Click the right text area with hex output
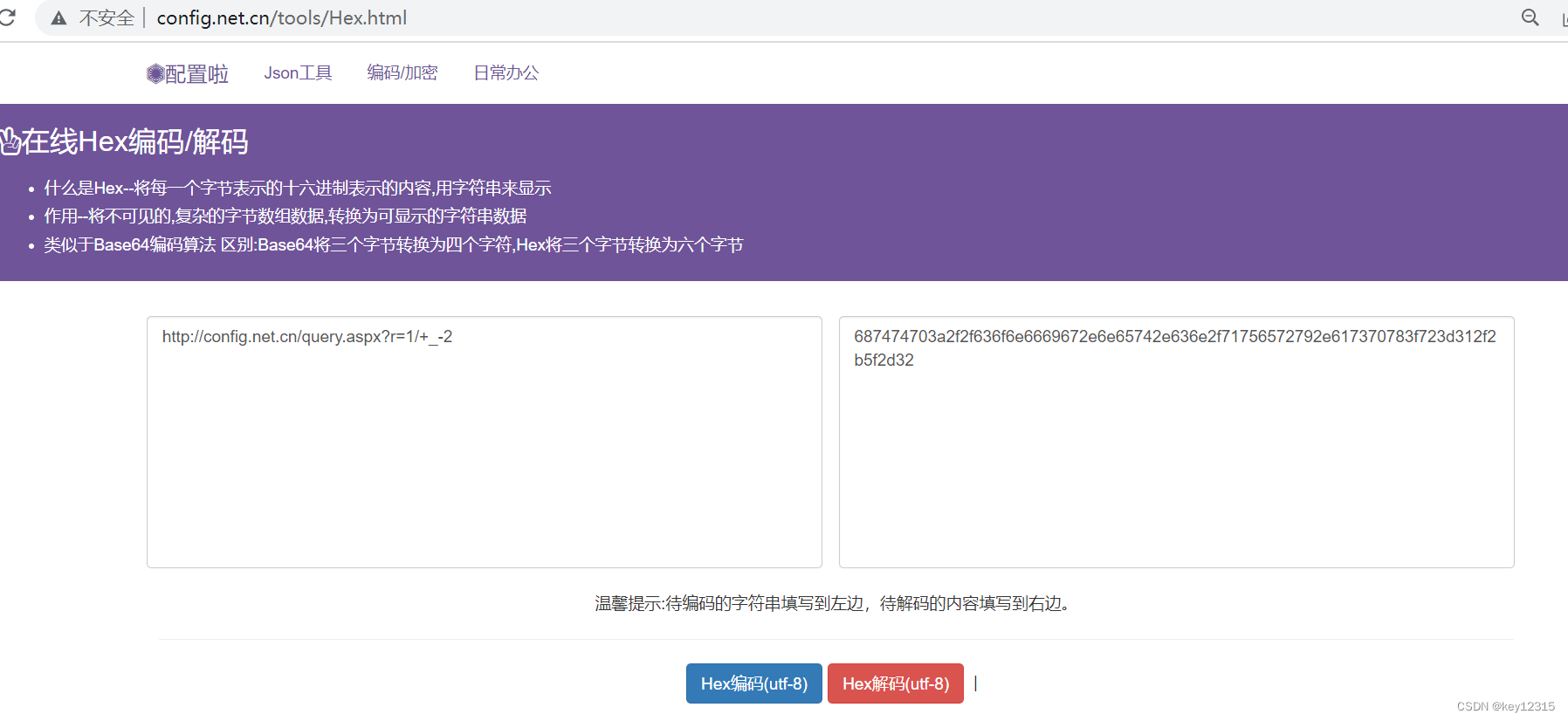Image resolution: width=1568 pixels, height=721 pixels. (1176, 442)
